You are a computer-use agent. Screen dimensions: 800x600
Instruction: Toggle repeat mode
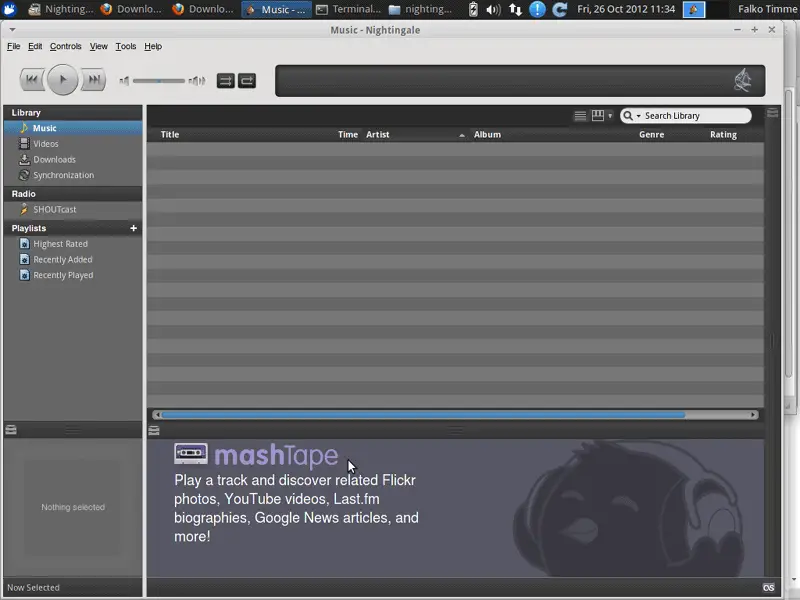[247, 81]
